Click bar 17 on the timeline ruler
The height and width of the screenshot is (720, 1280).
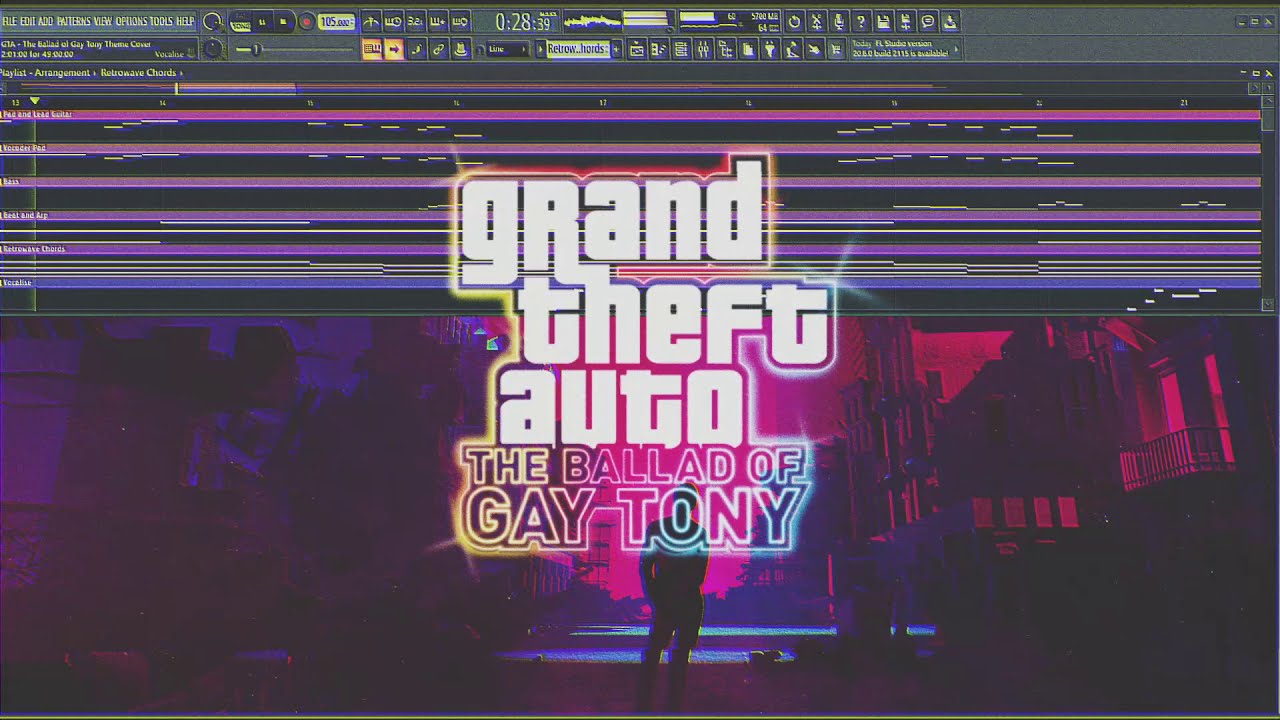pos(603,103)
